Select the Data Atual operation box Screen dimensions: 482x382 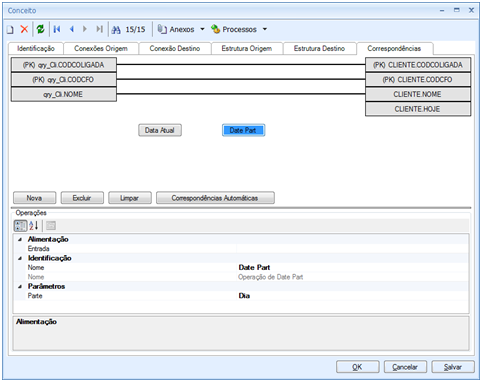(160, 130)
